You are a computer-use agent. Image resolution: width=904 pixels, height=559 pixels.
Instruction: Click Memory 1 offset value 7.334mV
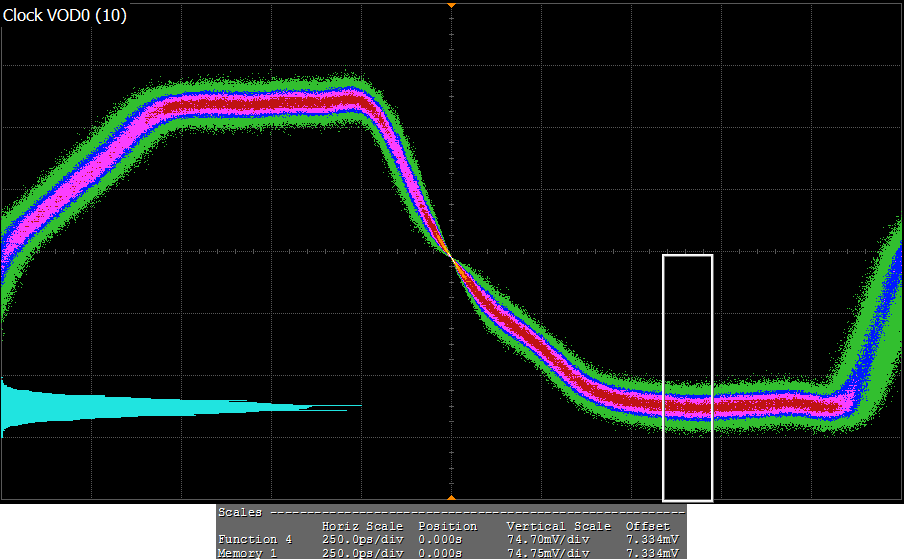652,553
